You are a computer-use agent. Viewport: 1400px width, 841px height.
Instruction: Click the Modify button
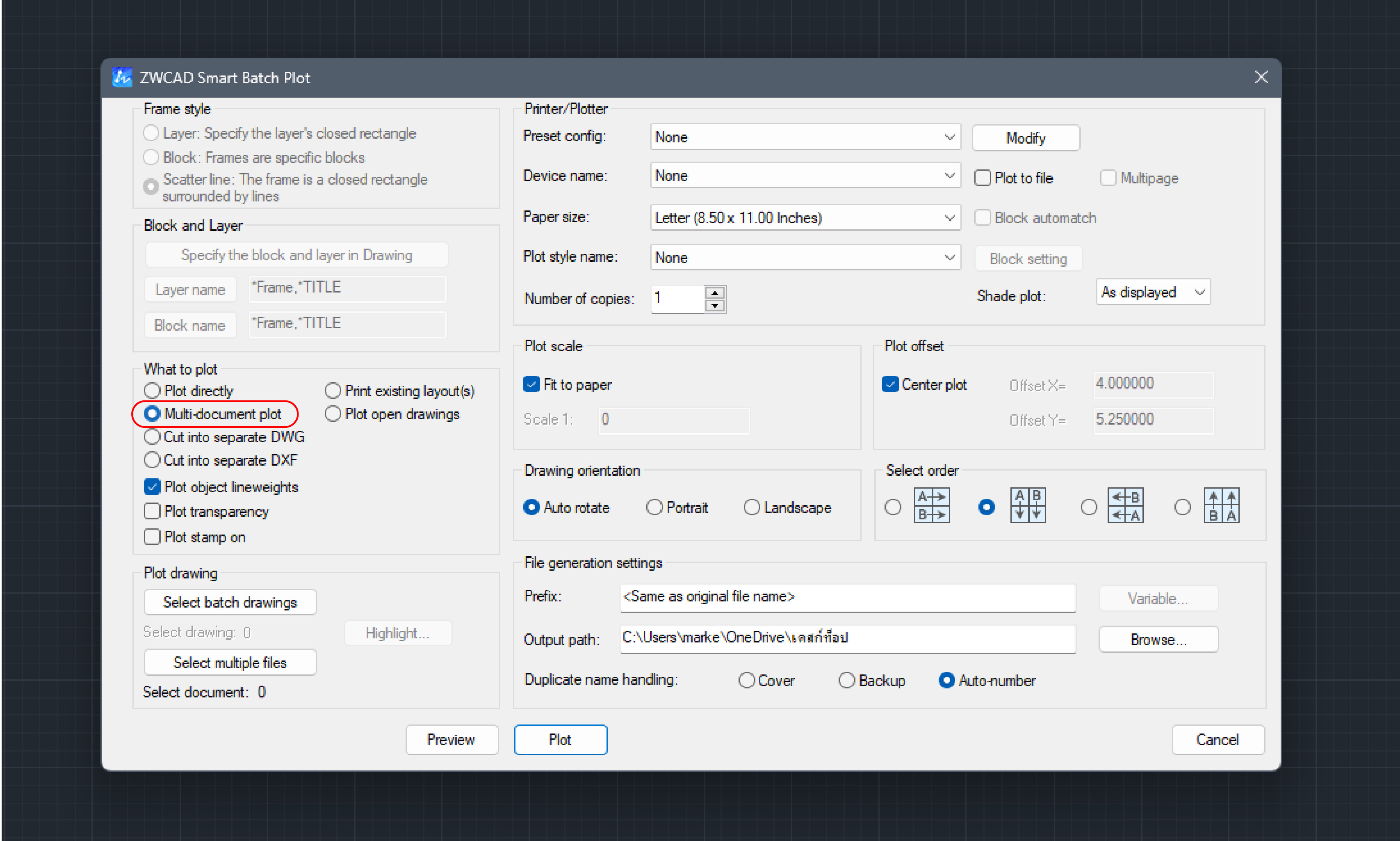(x=1026, y=138)
